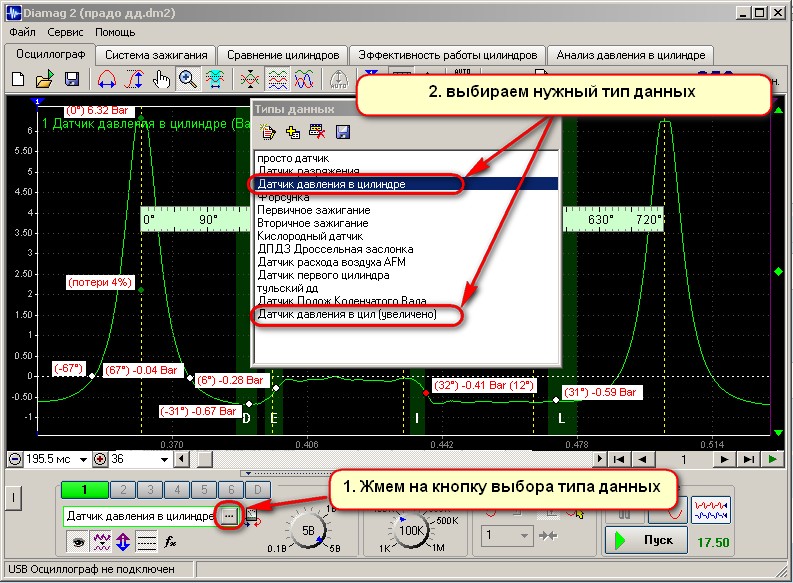This screenshot has height=583, width=793.
Task: Open the 195.5 мс time dropdown
Action: [83, 460]
